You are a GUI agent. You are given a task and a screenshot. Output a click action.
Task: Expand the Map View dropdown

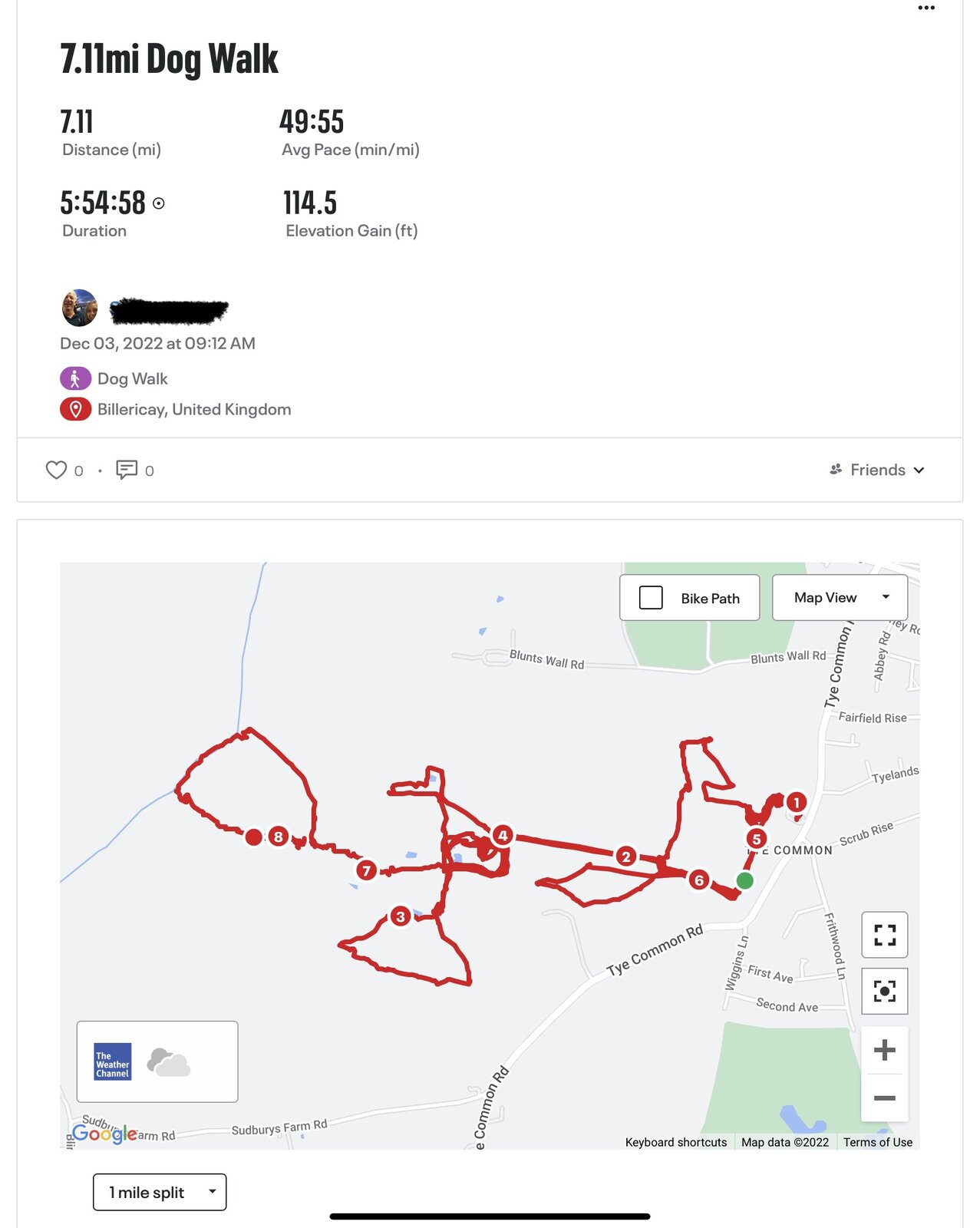(840, 598)
